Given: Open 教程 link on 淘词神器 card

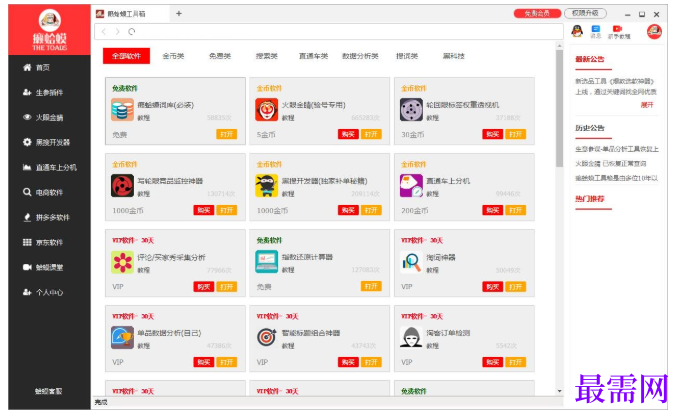Looking at the screenshot, I should click(432, 270).
